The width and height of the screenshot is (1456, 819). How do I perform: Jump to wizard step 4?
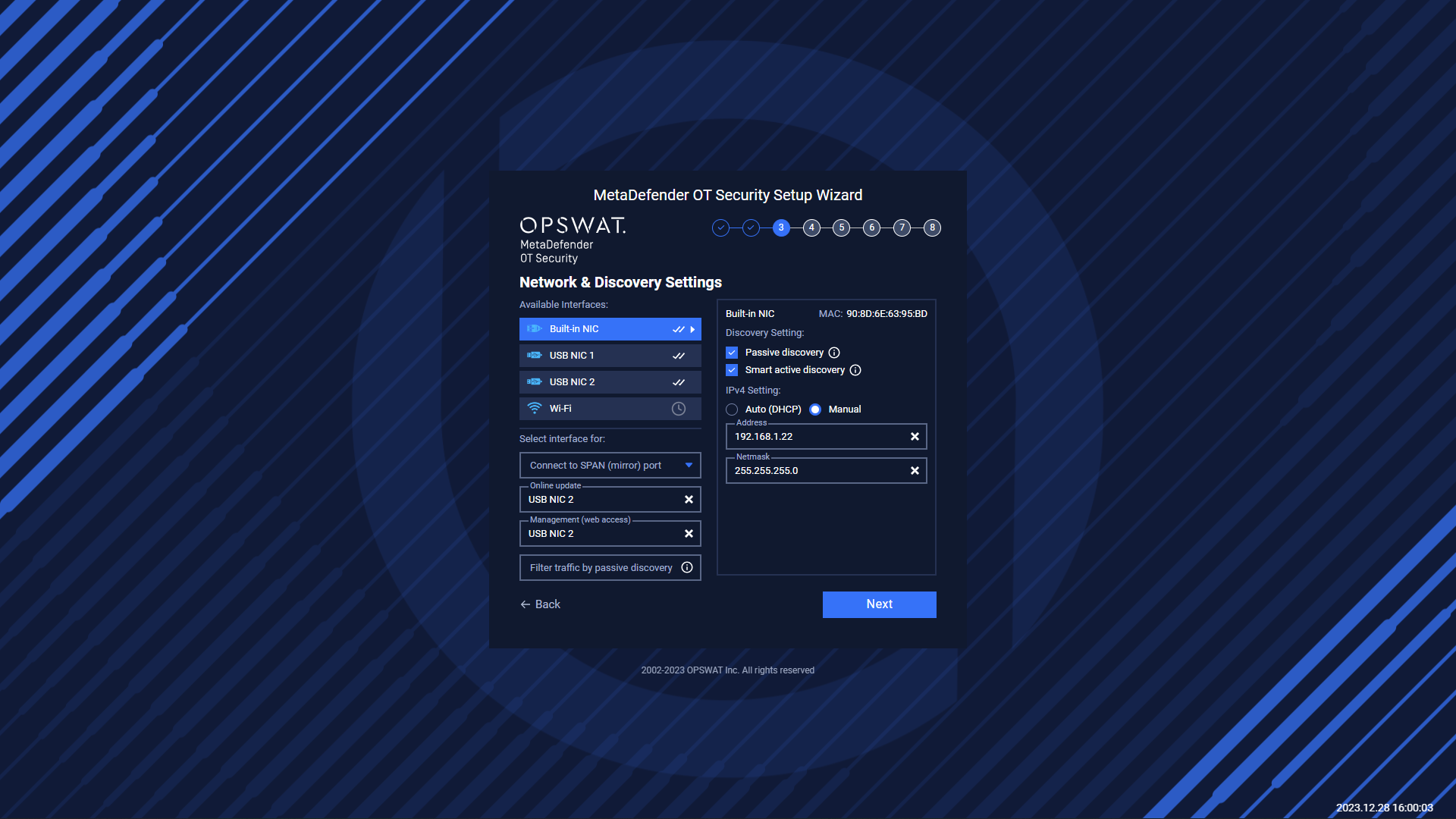(x=811, y=227)
